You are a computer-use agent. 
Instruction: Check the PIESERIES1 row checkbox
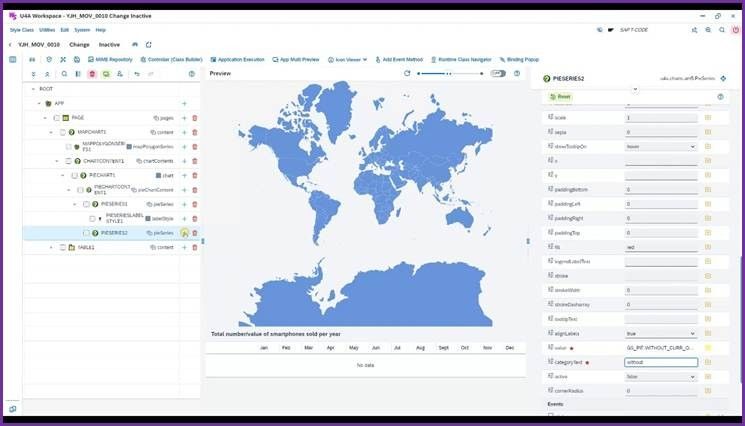pyautogui.click(x=86, y=204)
